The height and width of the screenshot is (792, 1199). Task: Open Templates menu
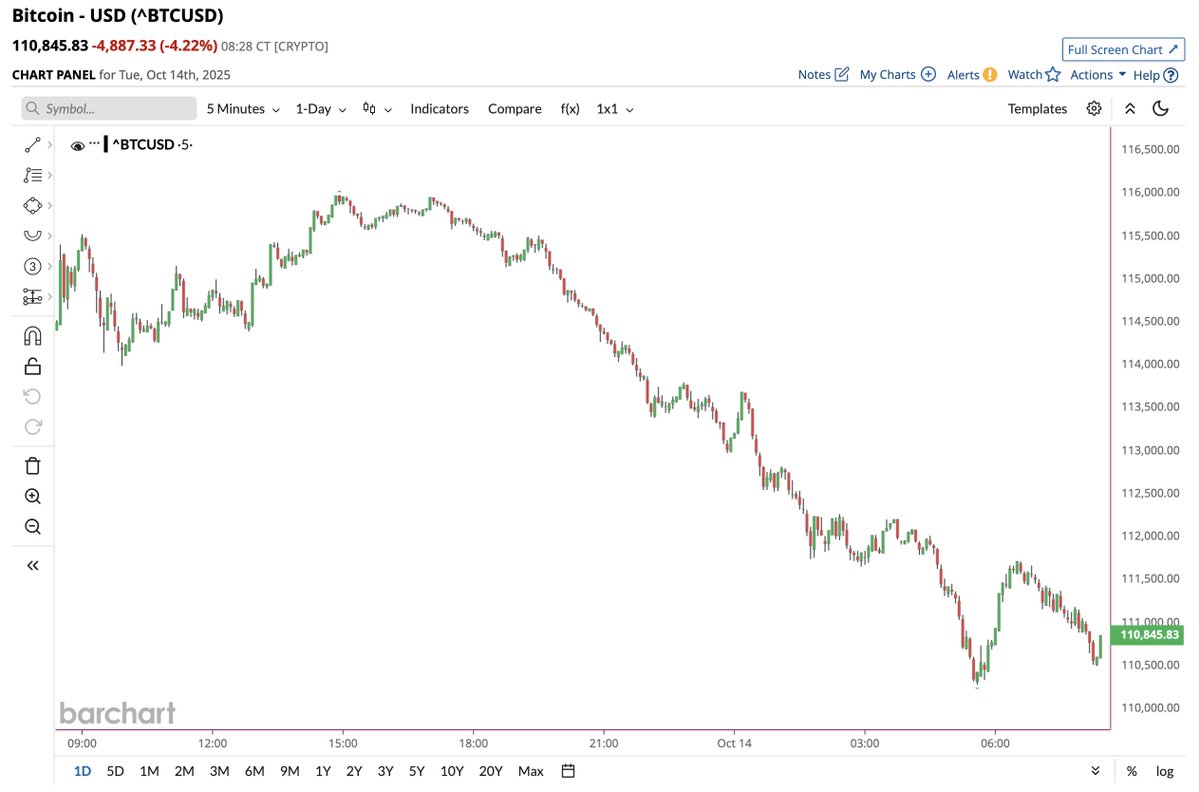pyautogui.click(x=1037, y=109)
